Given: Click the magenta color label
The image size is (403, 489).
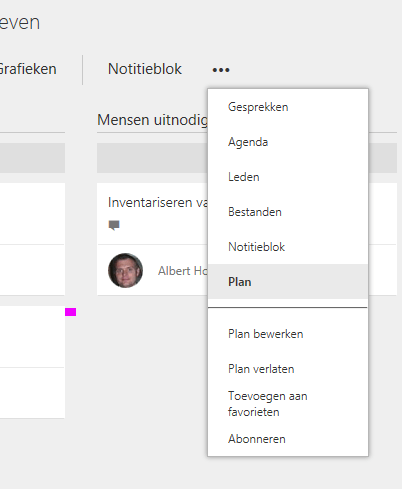Looking at the screenshot, I should coord(70,312).
